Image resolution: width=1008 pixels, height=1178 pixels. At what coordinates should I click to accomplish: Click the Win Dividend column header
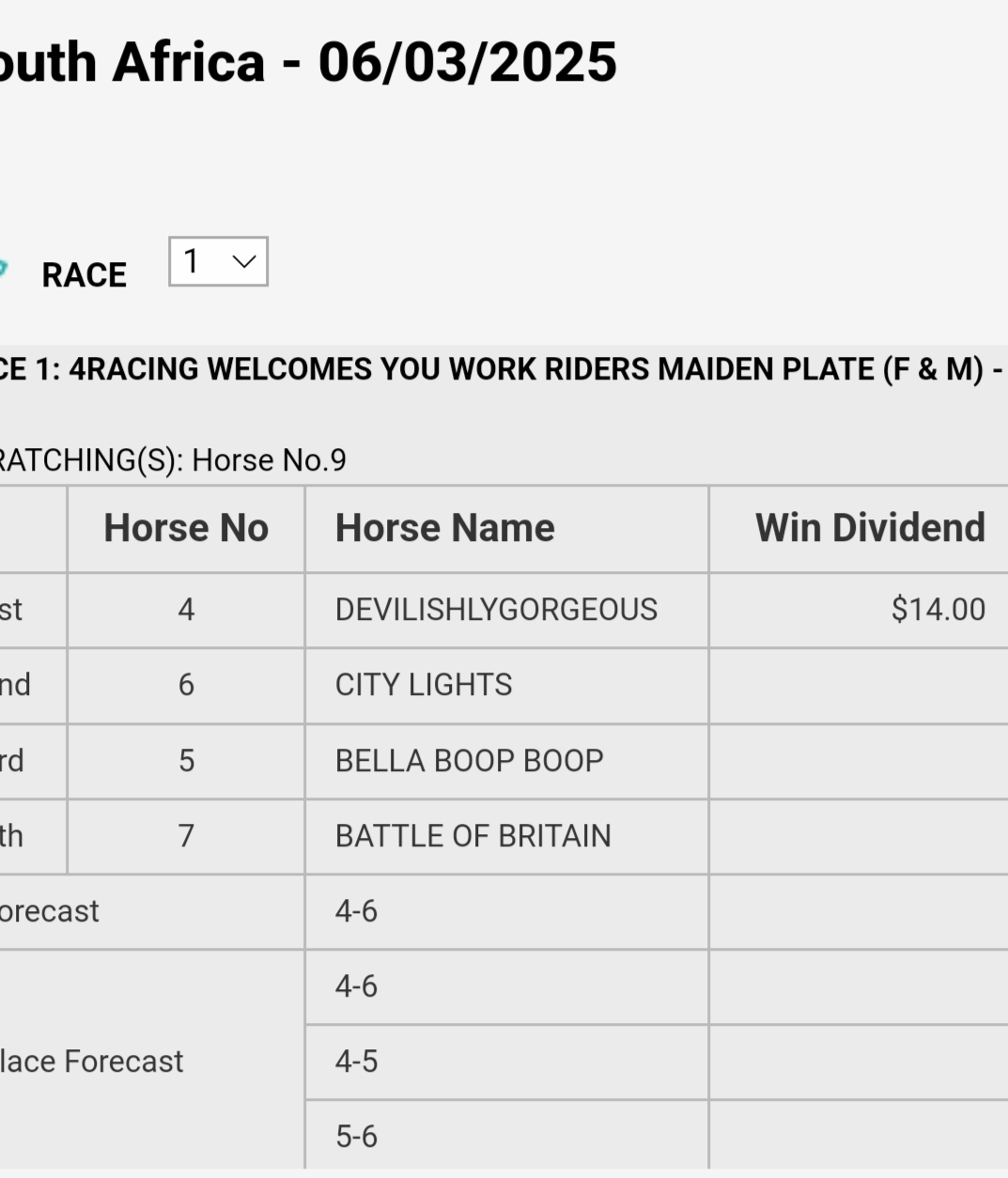pyautogui.click(x=870, y=528)
